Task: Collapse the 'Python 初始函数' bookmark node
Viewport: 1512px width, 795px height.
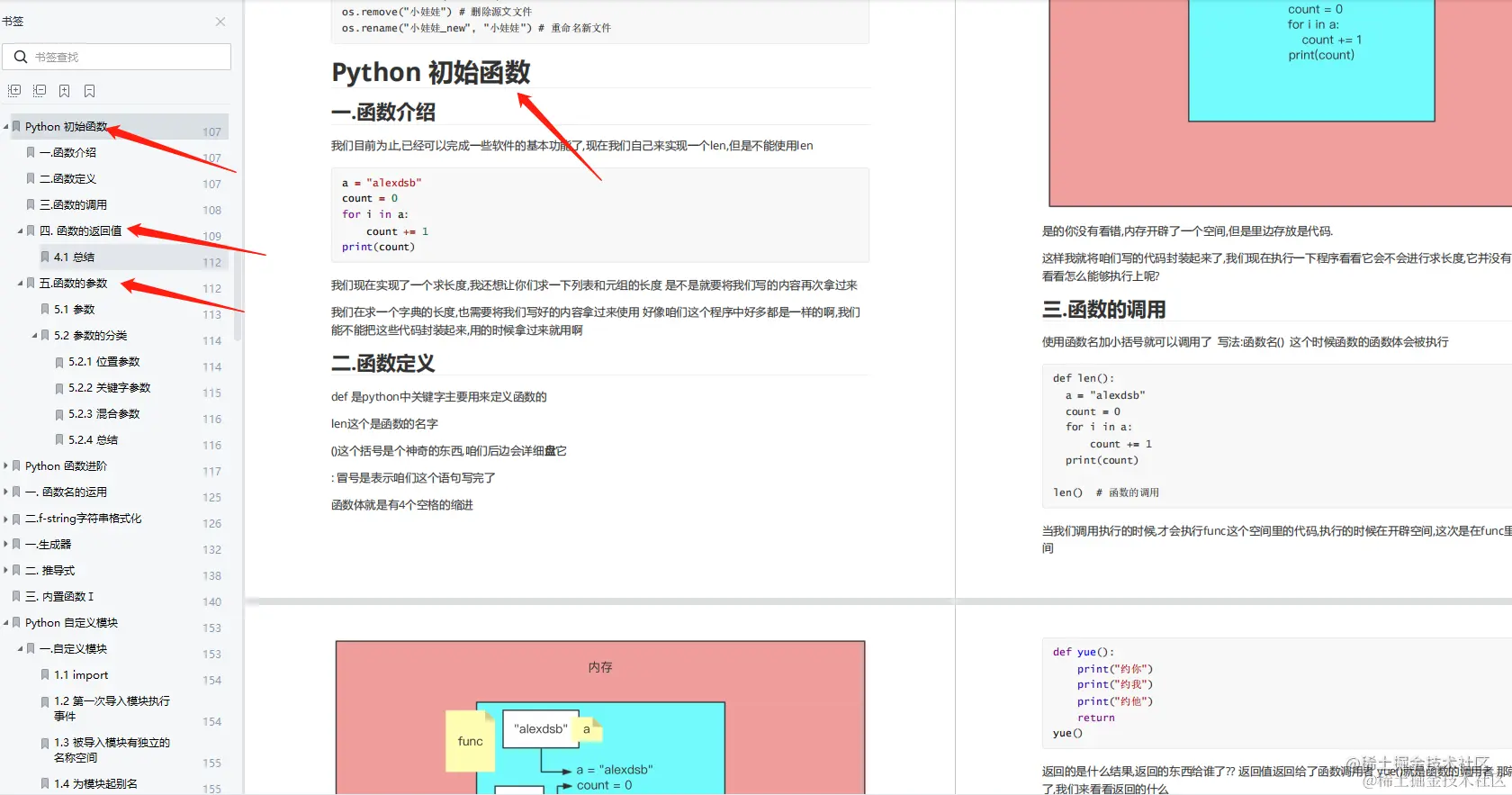Action: (x=5, y=127)
